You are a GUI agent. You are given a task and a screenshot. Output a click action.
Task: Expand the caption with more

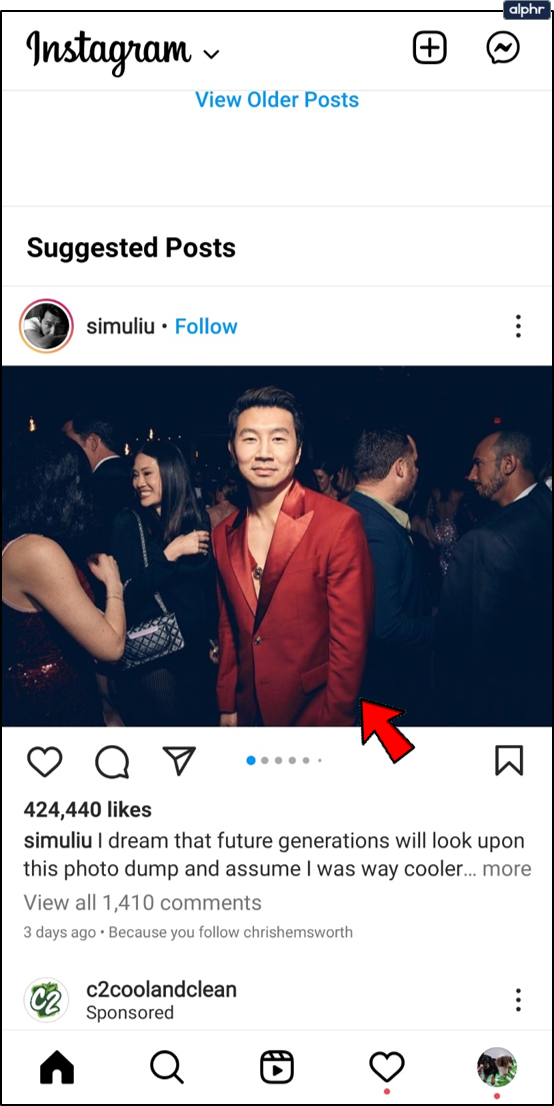[x=507, y=868]
